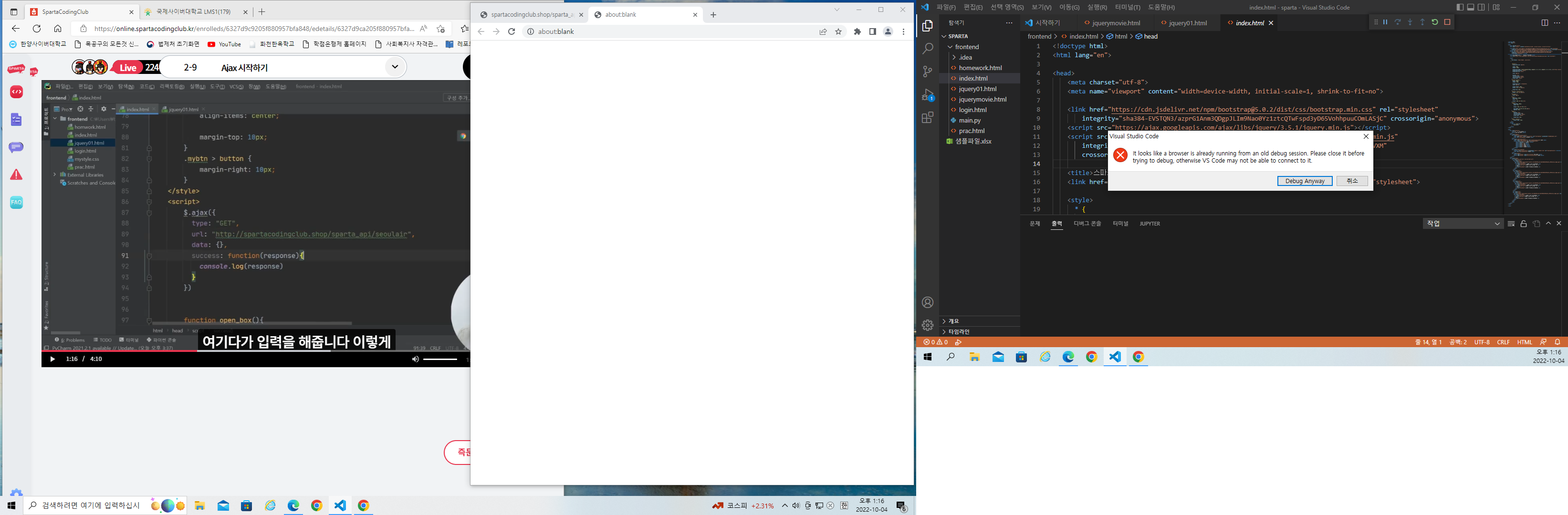Open the VS Code Run menu
Image resolution: width=1568 pixels, height=515 pixels.
click(1097, 7)
